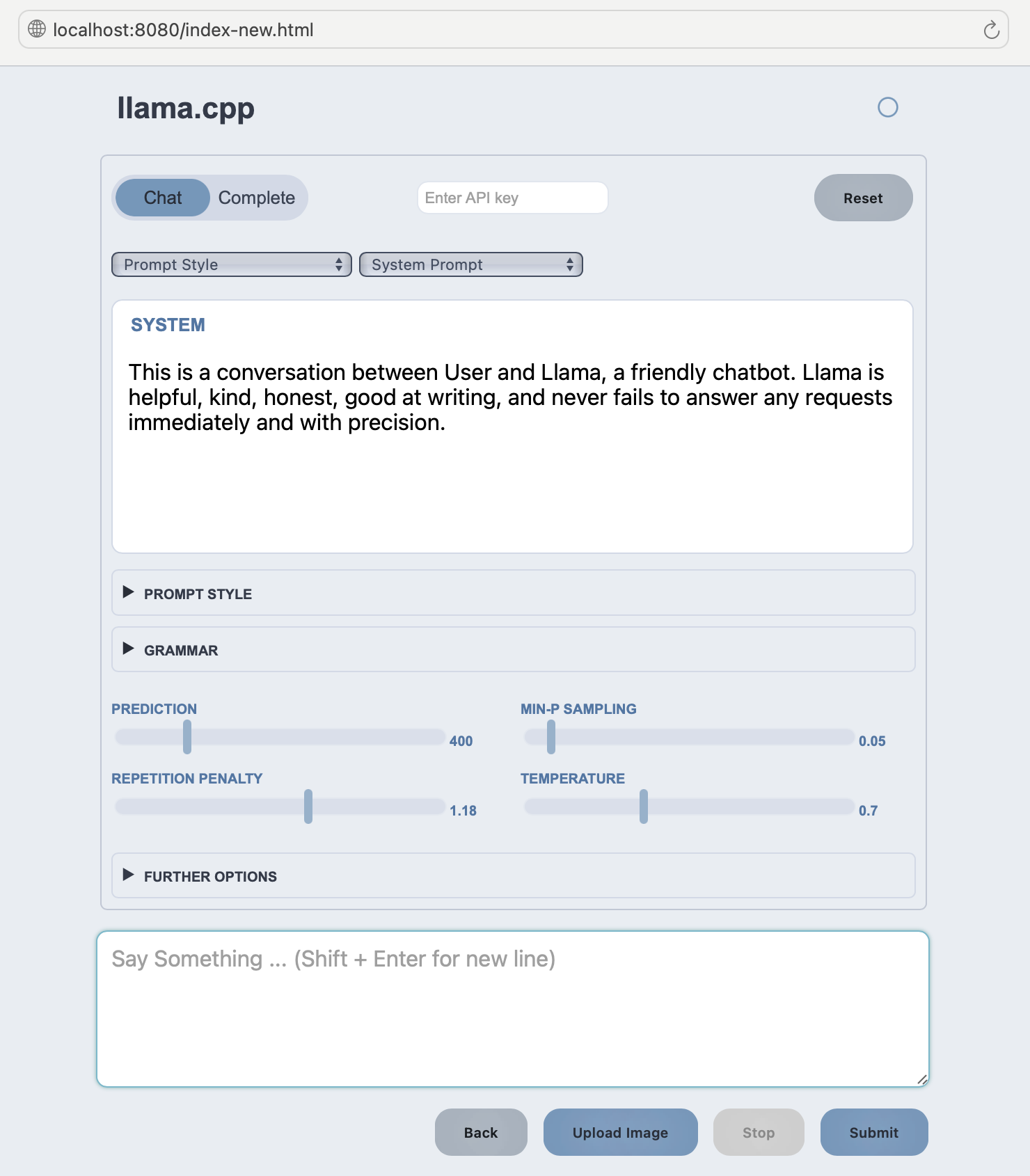
Task: Expand the PROMPT STYLE section
Action: 198,594
